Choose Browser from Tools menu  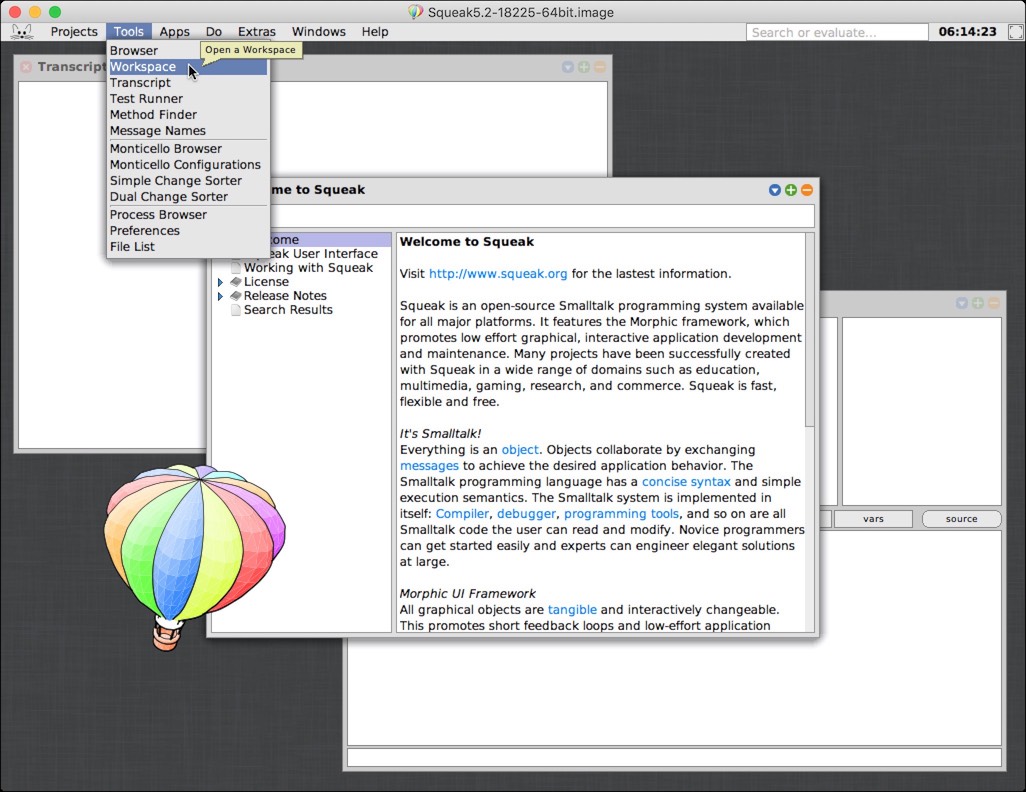coord(188,50)
